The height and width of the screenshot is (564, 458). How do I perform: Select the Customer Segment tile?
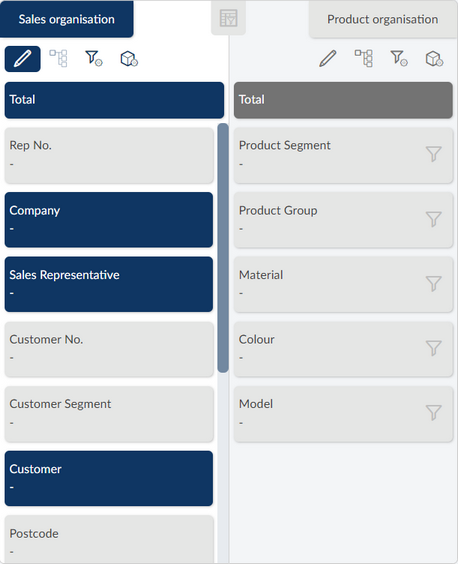pyautogui.click(x=109, y=414)
